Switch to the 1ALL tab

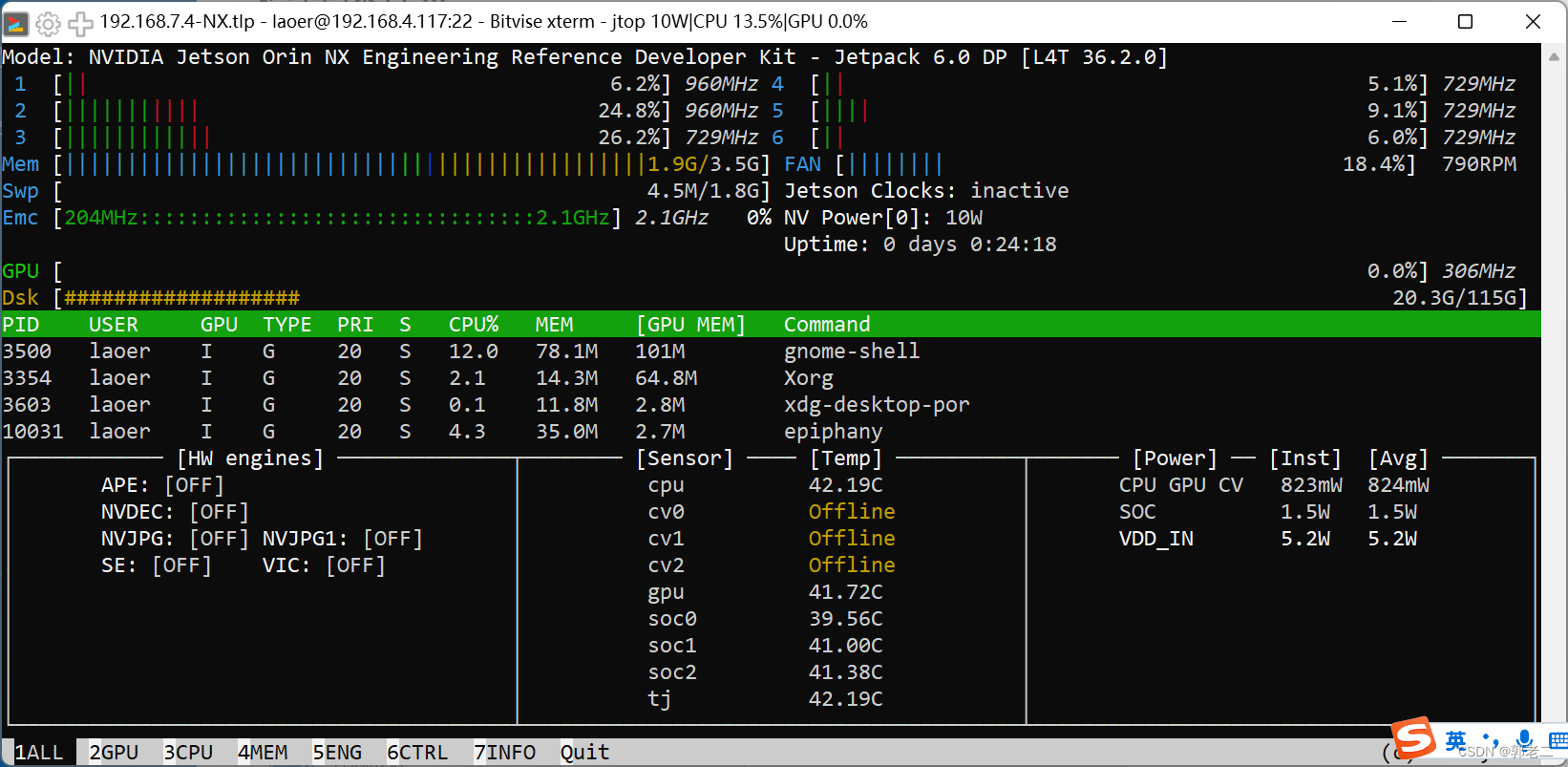[38, 753]
